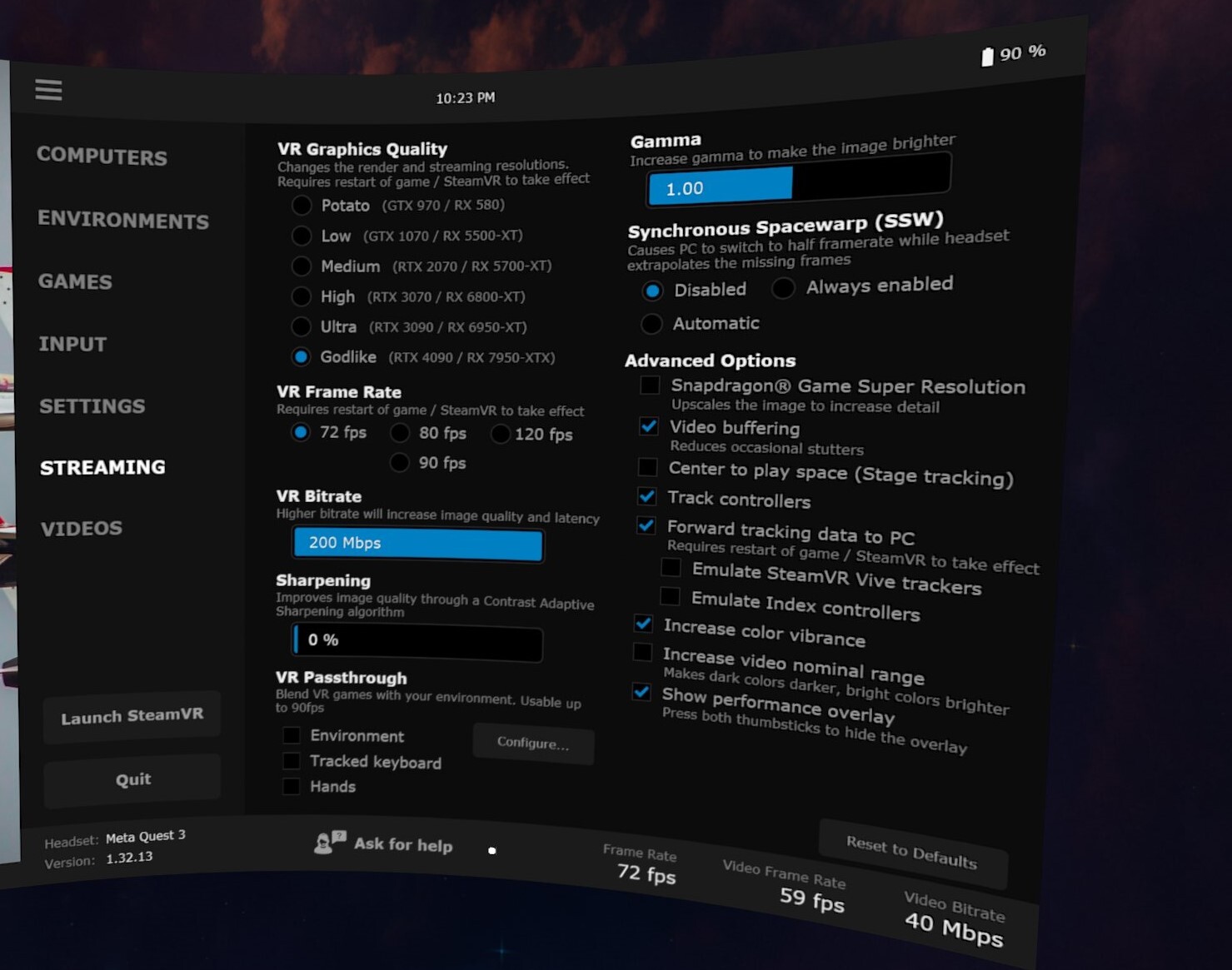Image resolution: width=1232 pixels, height=970 pixels.
Task: Adjust the Gamma 1.00 slider
Action: (799, 180)
